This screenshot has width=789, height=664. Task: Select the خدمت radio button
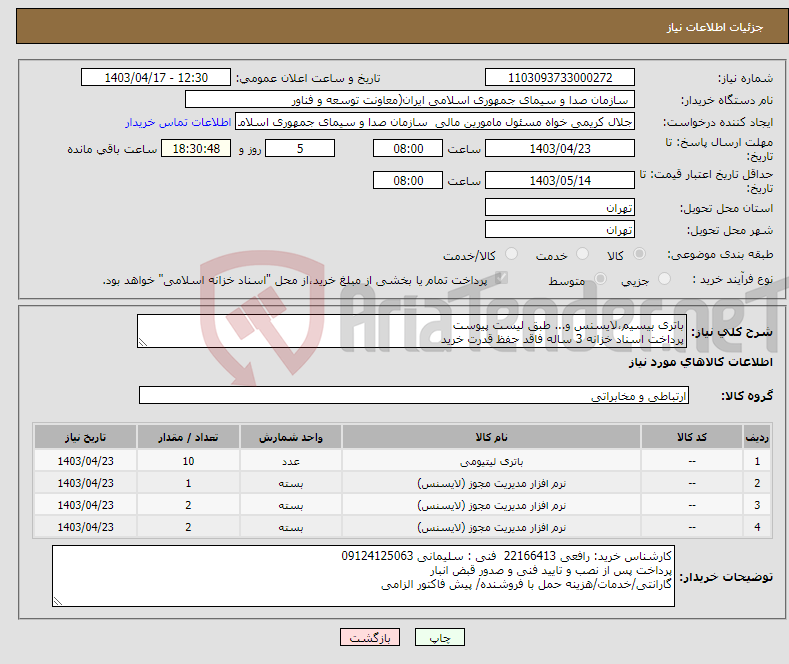pos(582,254)
